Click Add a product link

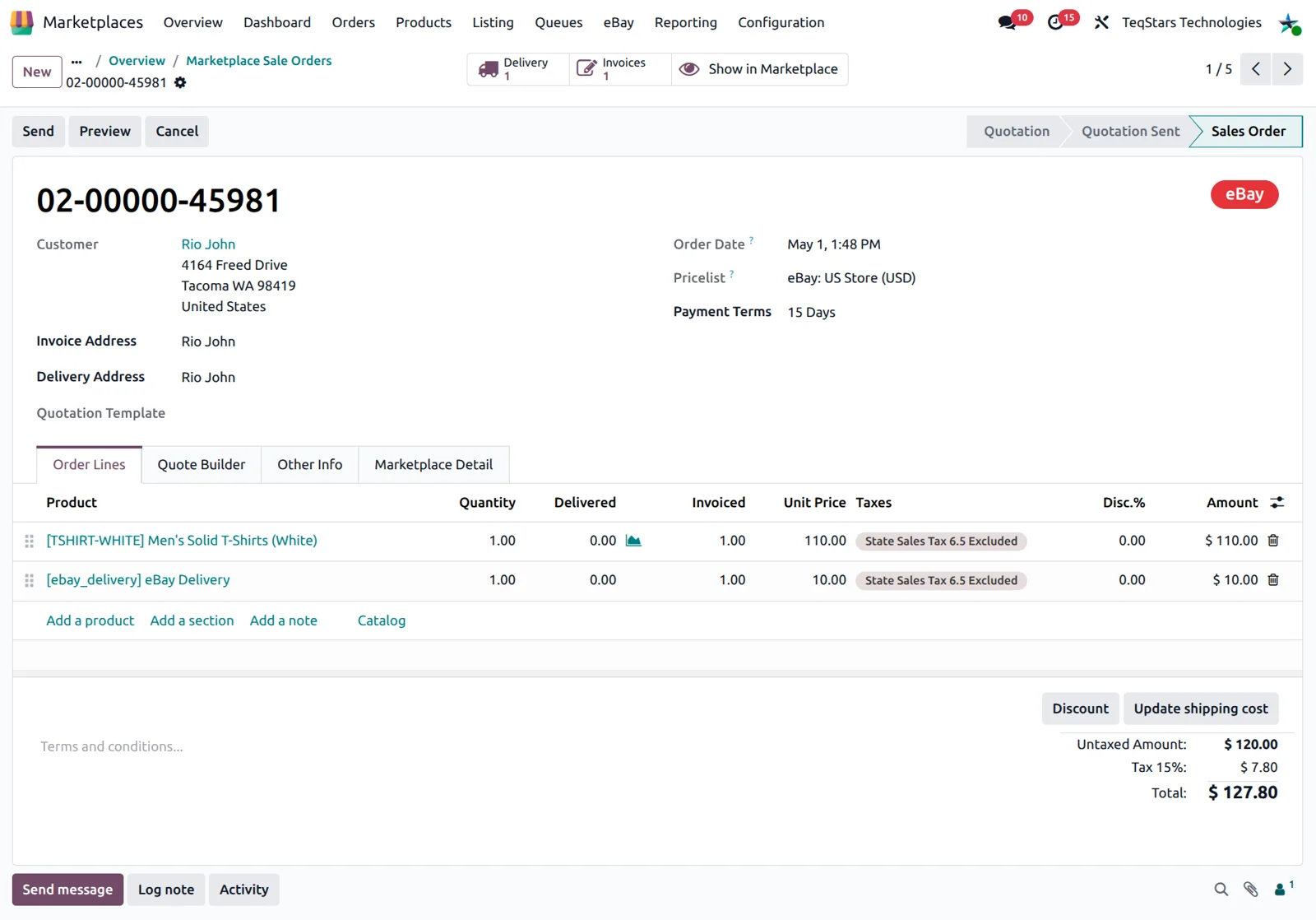coord(90,620)
